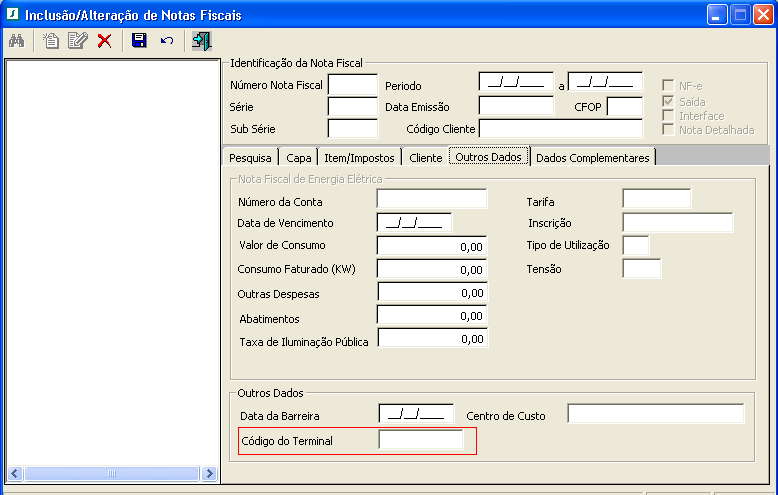The width and height of the screenshot is (778, 495).
Task: Click the new record document icon
Action: (x=50, y=41)
